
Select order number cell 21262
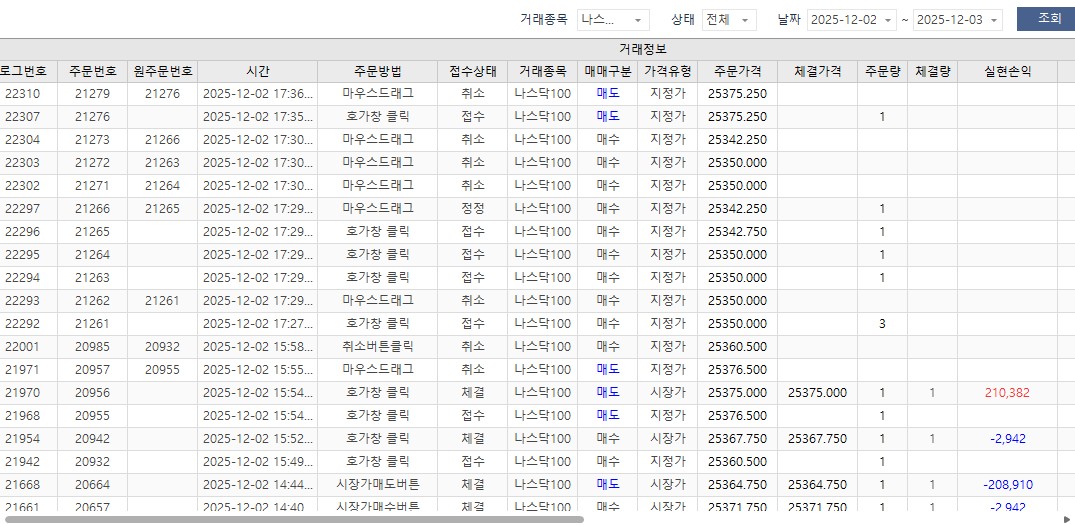(x=93, y=301)
